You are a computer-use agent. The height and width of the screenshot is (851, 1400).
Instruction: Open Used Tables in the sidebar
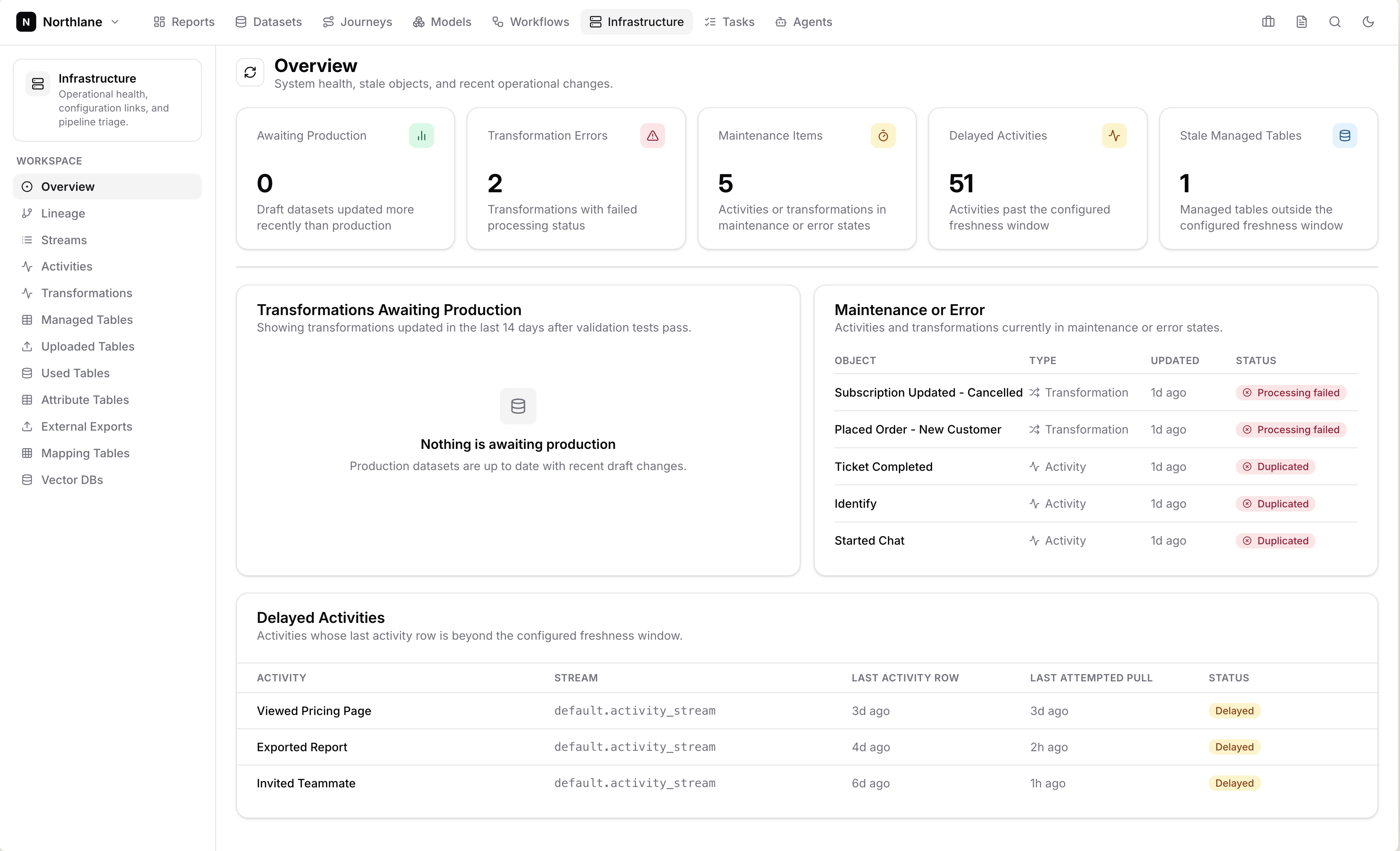click(107, 373)
